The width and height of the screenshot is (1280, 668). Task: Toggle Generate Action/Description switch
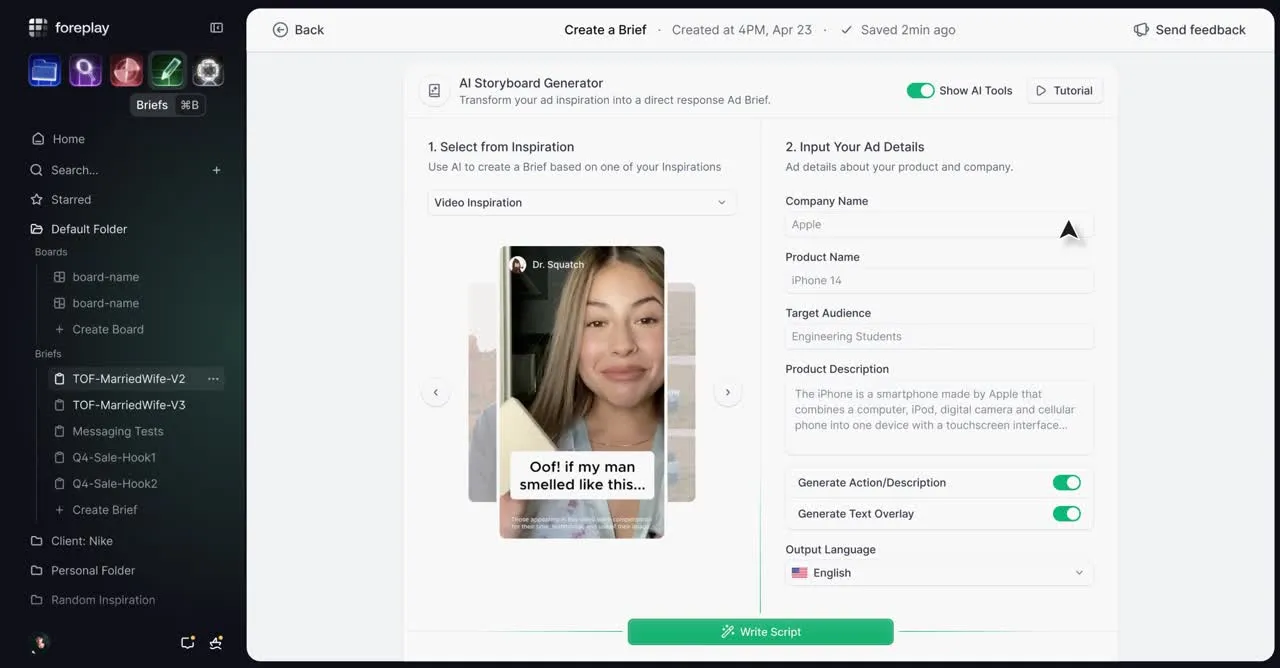[1067, 483]
